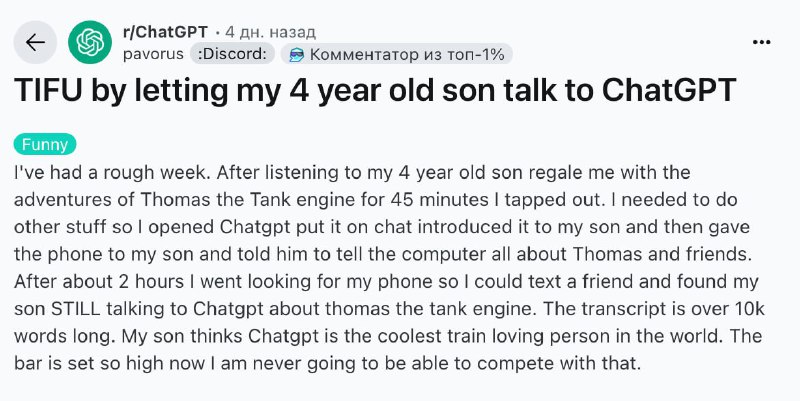Screen dimensions: 800x401
Task: Click the 4 дн. назад timestamp
Action: point(270,32)
